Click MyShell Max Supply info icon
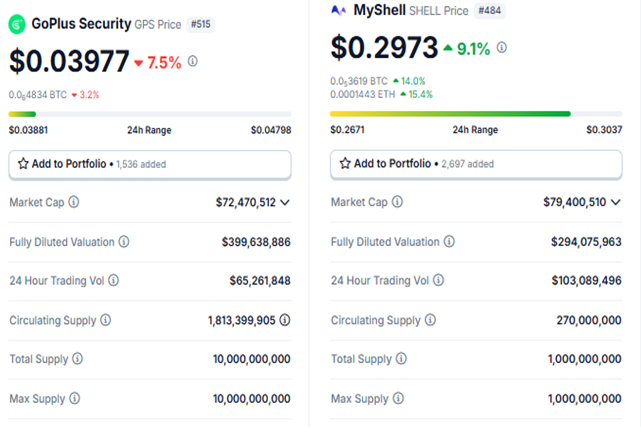The image size is (641, 432). (396, 399)
